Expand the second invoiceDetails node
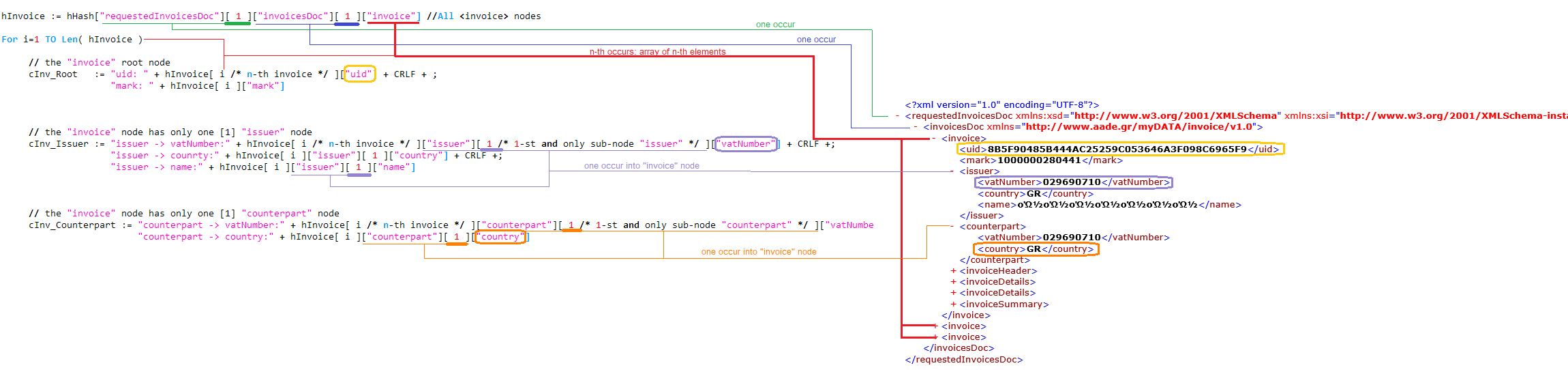Image resolution: width=1568 pixels, height=370 pixels. pyautogui.click(x=953, y=293)
